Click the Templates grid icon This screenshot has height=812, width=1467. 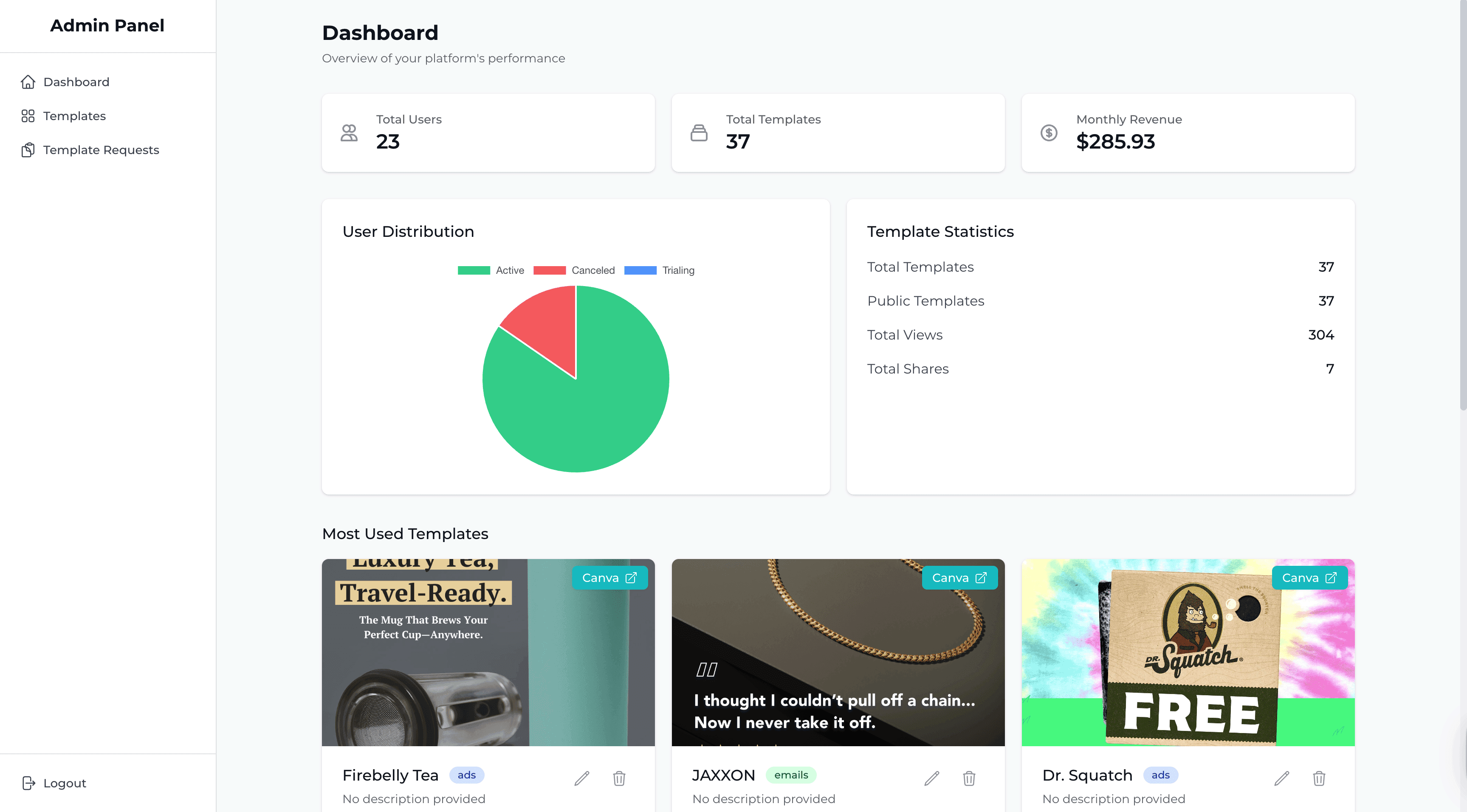tap(28, 116)
